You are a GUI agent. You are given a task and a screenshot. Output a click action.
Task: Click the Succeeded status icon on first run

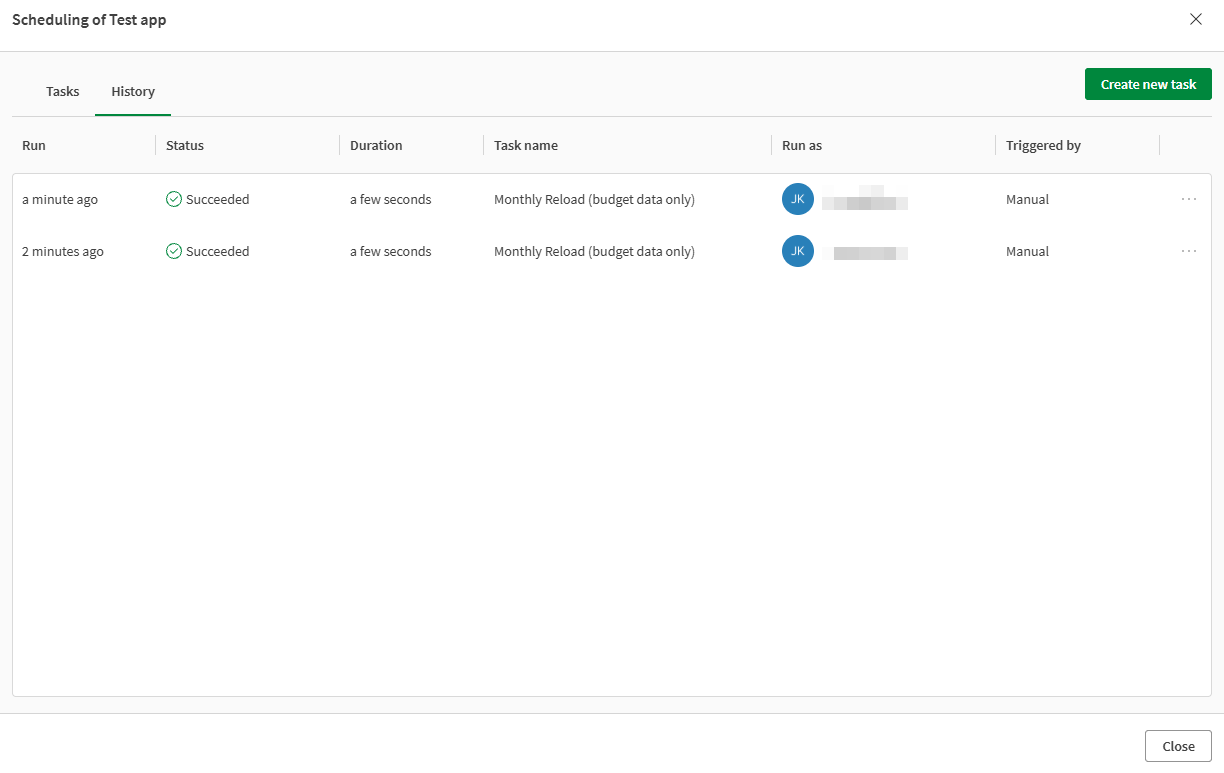173,199
